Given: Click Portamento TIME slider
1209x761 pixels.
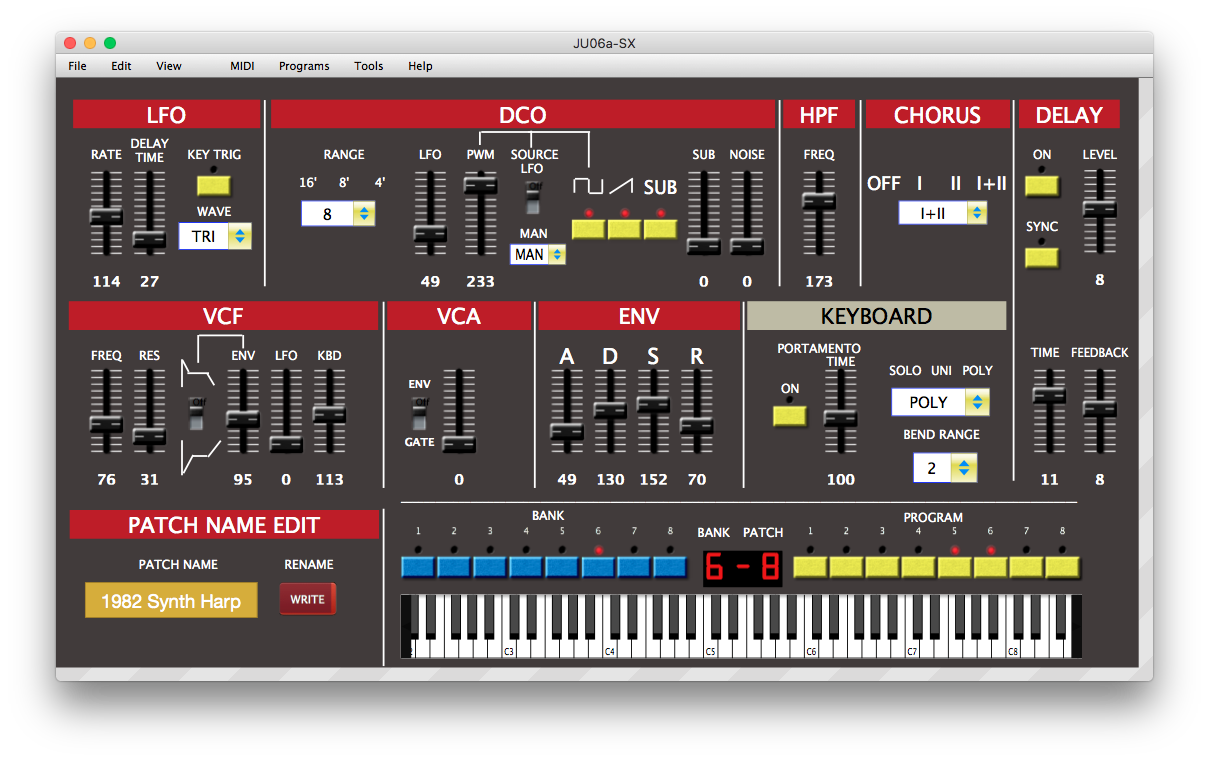Looking at the screenshot, I should coord(841,411).
